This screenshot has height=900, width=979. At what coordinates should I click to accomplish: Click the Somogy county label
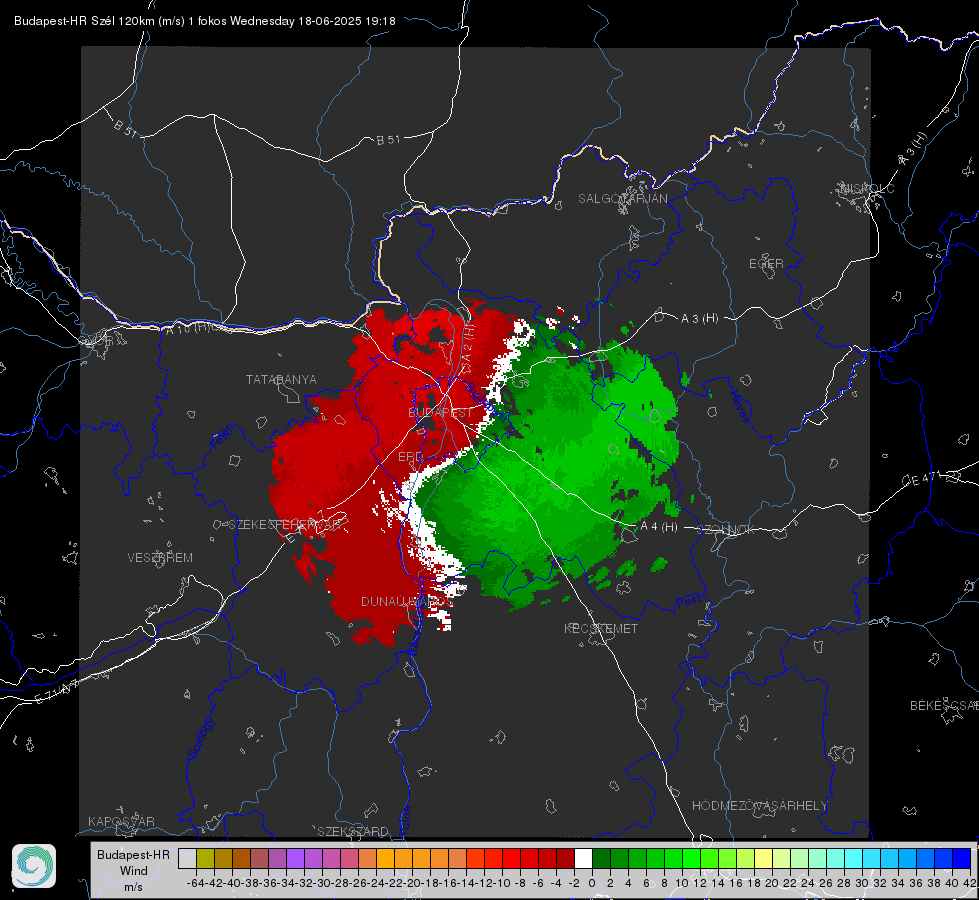[201, 739]
